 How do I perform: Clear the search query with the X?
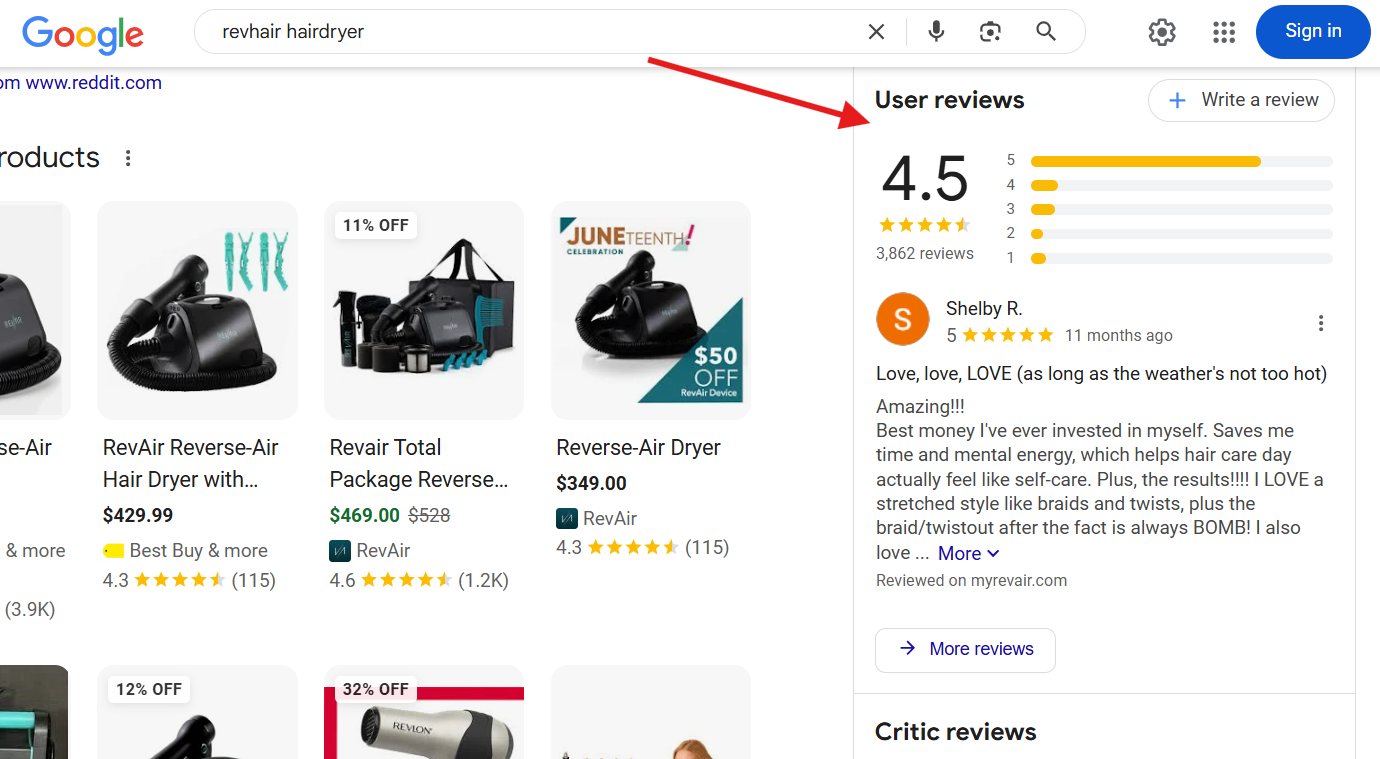(x=876, y=31)
